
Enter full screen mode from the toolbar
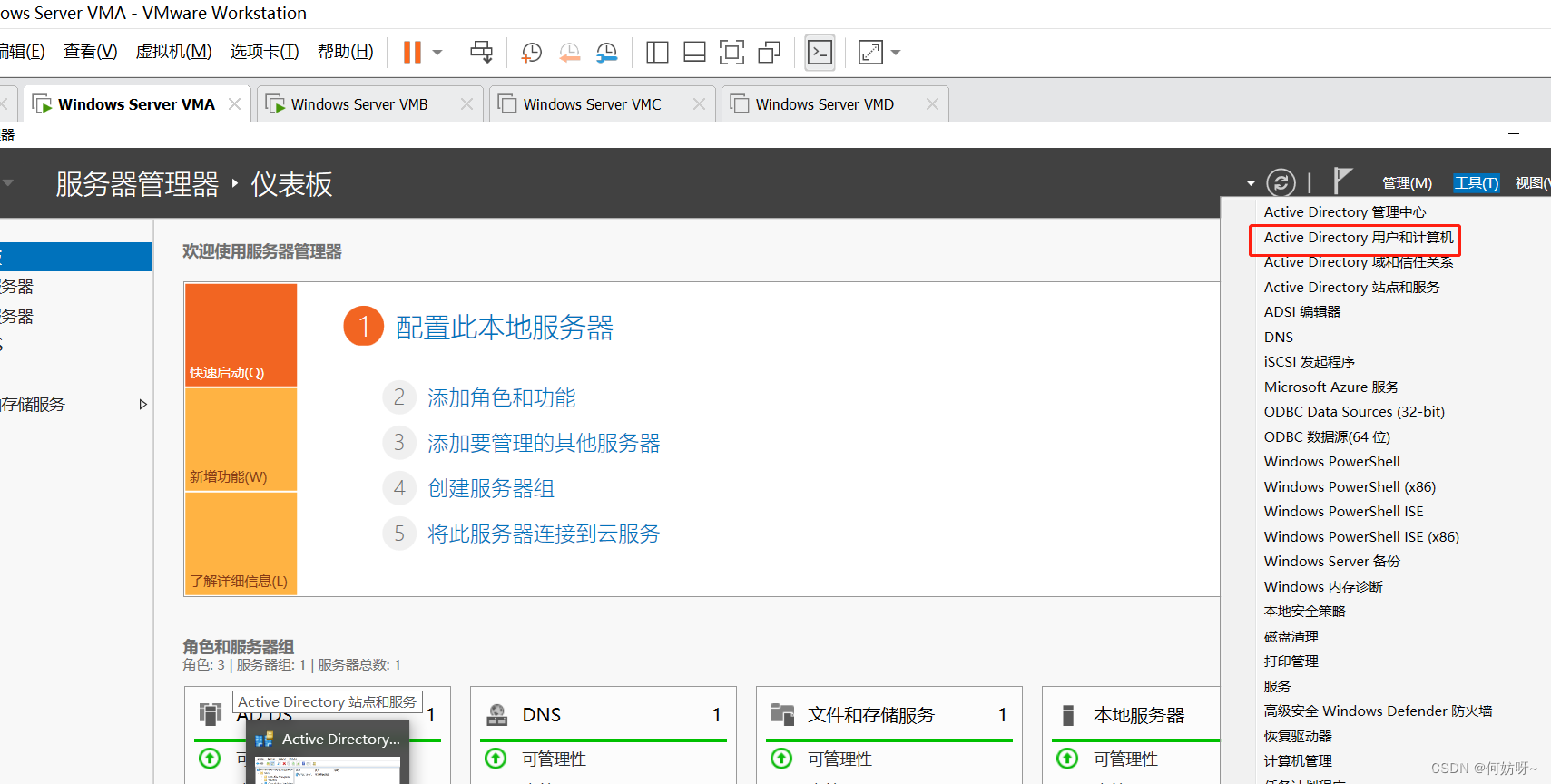[731, 53]
